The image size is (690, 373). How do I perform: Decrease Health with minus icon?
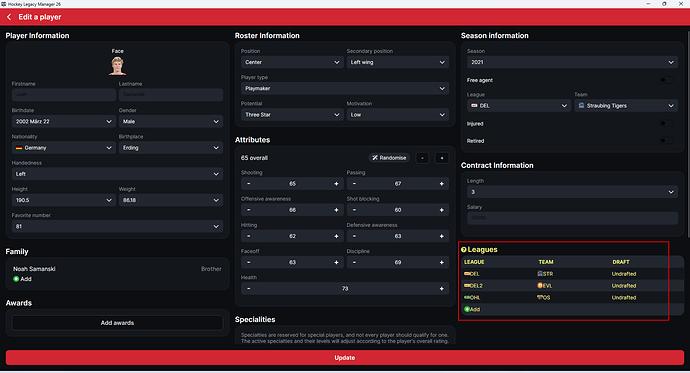pyautogui.click(x=249, y=289)
